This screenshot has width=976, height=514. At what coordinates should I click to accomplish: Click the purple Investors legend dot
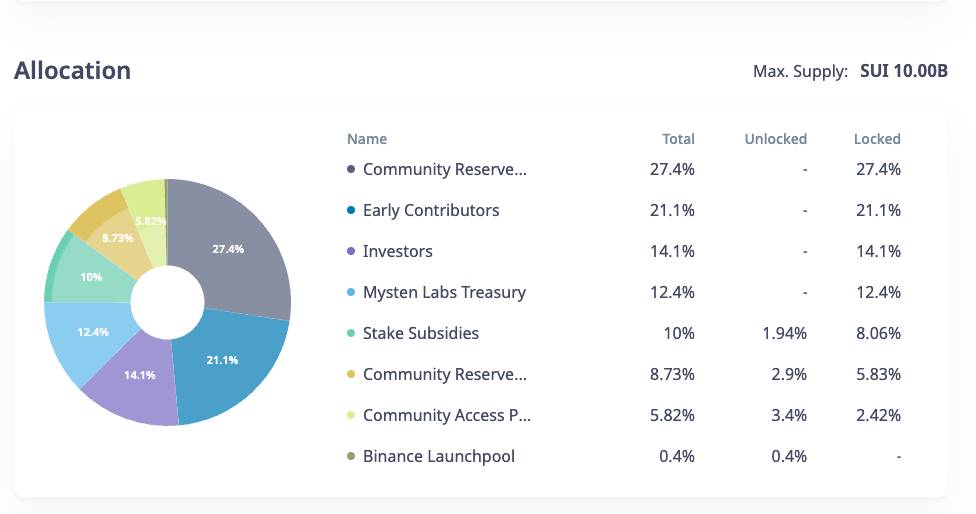click(x=351, y=252)
